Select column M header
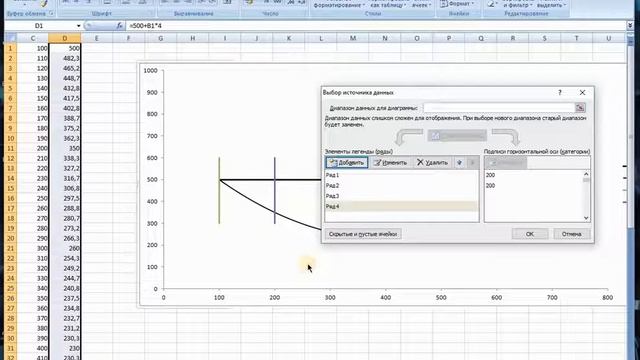Viewport: 640px width, 360px height. point(353,38)
